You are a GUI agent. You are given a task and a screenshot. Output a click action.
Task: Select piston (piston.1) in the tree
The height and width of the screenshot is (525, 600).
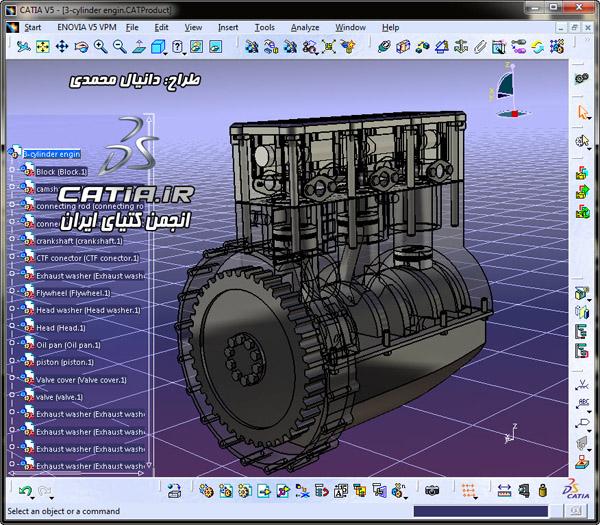65,362
